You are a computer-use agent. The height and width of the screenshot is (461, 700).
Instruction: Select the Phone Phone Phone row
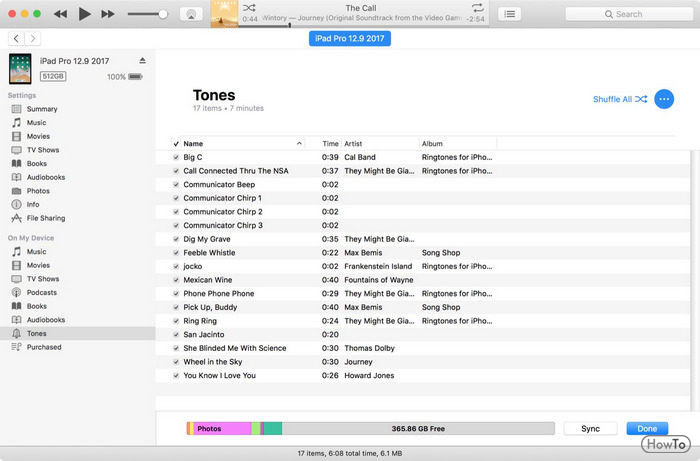423,294
